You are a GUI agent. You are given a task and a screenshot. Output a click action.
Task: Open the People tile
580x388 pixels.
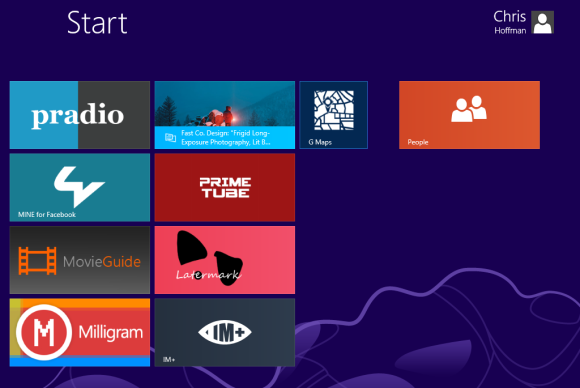click(469, 115)
